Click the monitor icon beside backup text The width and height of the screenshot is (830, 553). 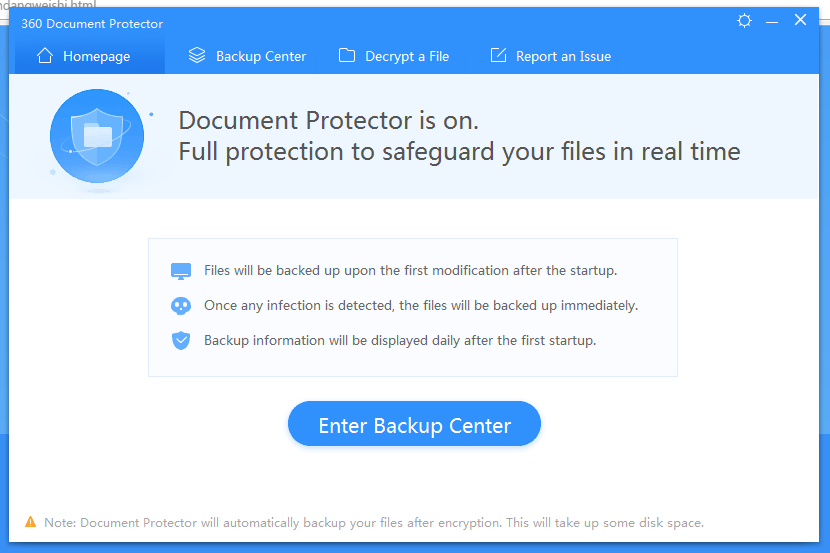pos(181,271)
